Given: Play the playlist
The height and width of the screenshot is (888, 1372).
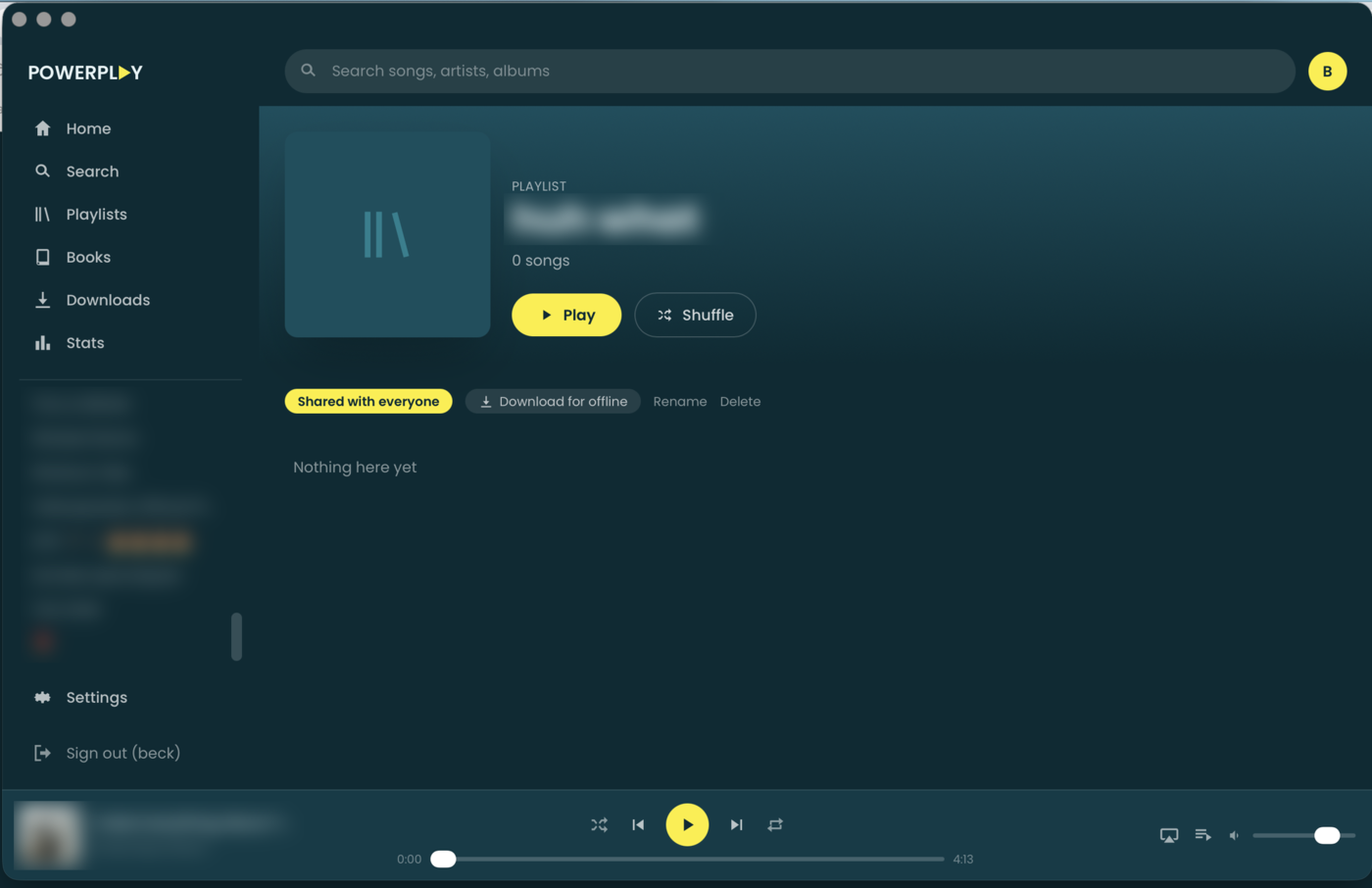Looking at the screenshot, I should tap(566, 315).
